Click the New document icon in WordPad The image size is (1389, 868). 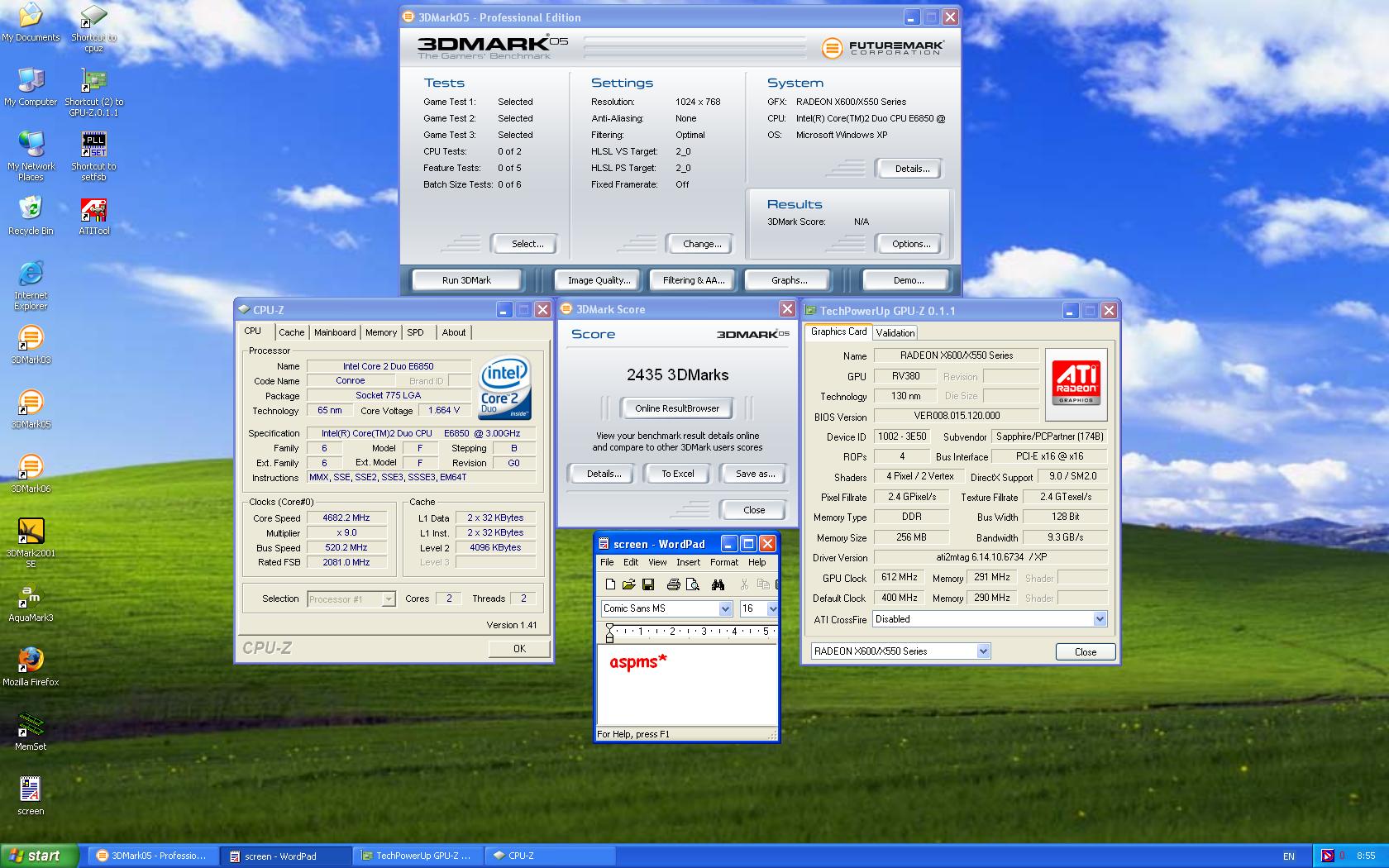(x=610, y=584)
